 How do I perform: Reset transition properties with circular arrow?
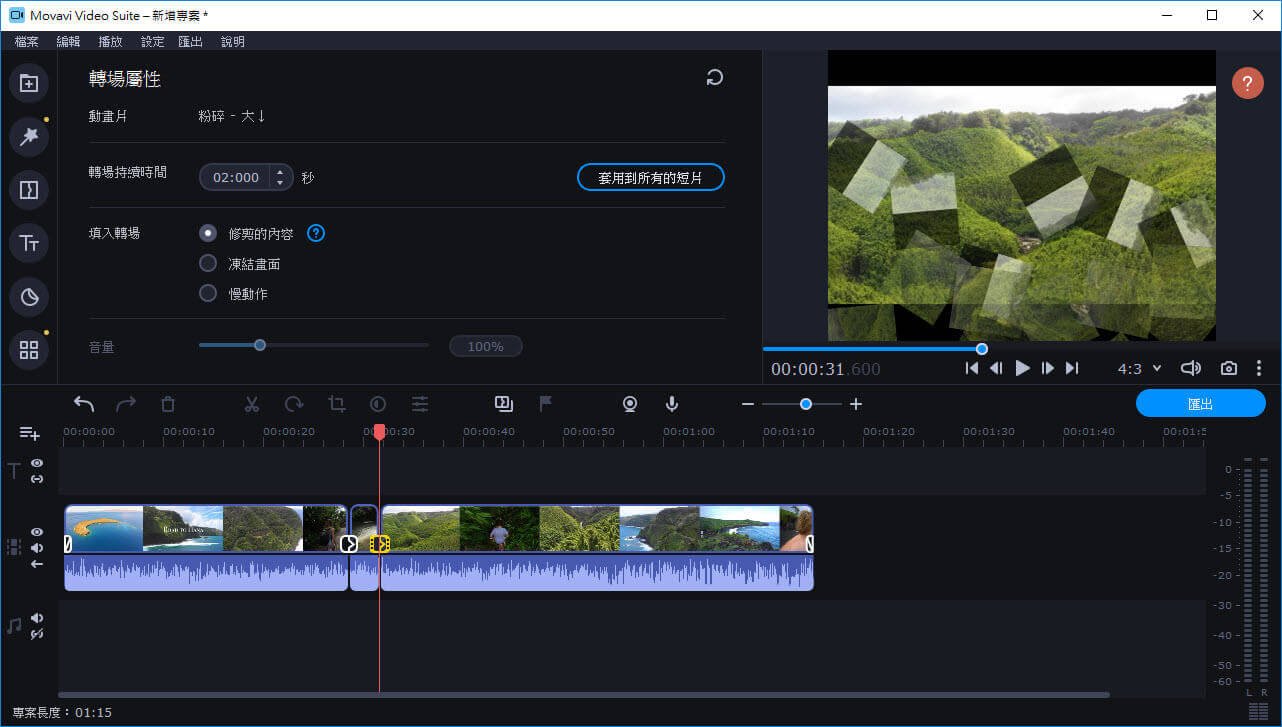714,77
